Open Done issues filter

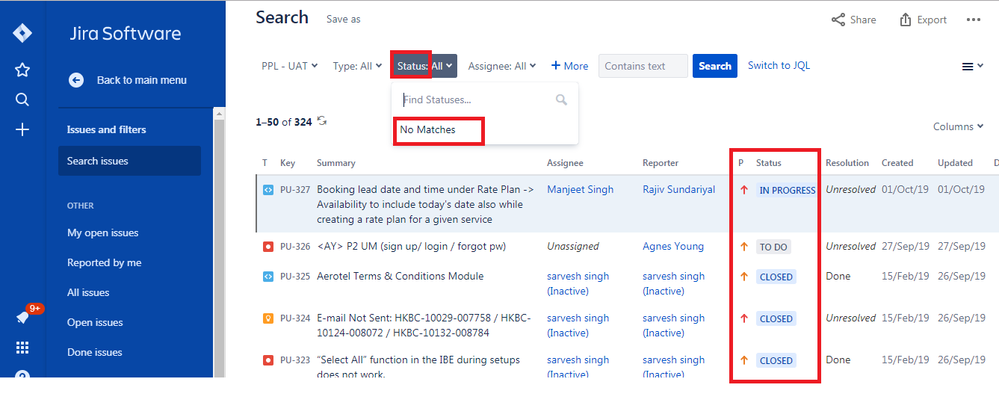(94, 353)
